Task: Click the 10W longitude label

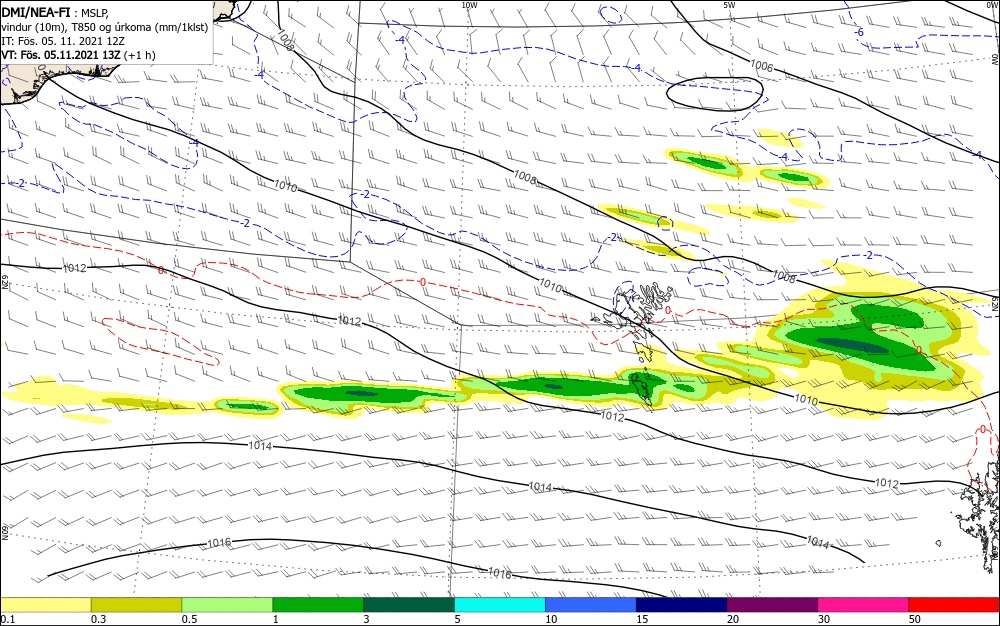Action: click(469, 5)
